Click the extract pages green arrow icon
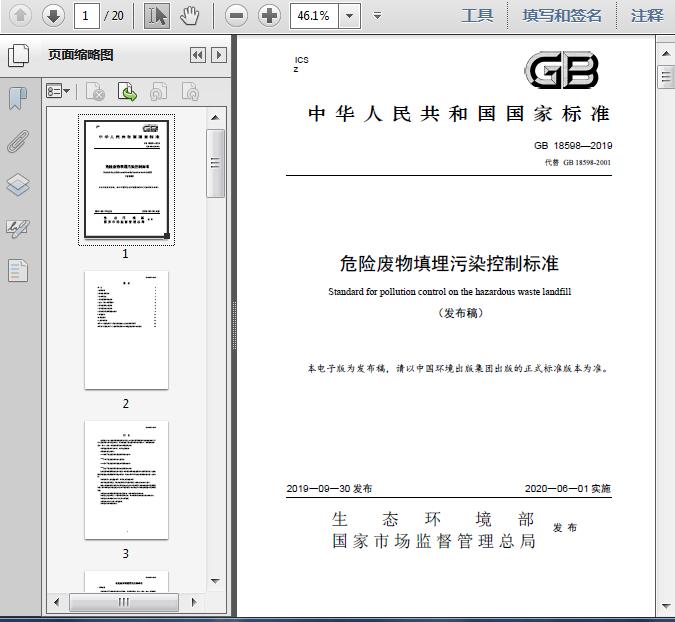The height and width of the screenshot is (622, 675). [x=127, y=92]
